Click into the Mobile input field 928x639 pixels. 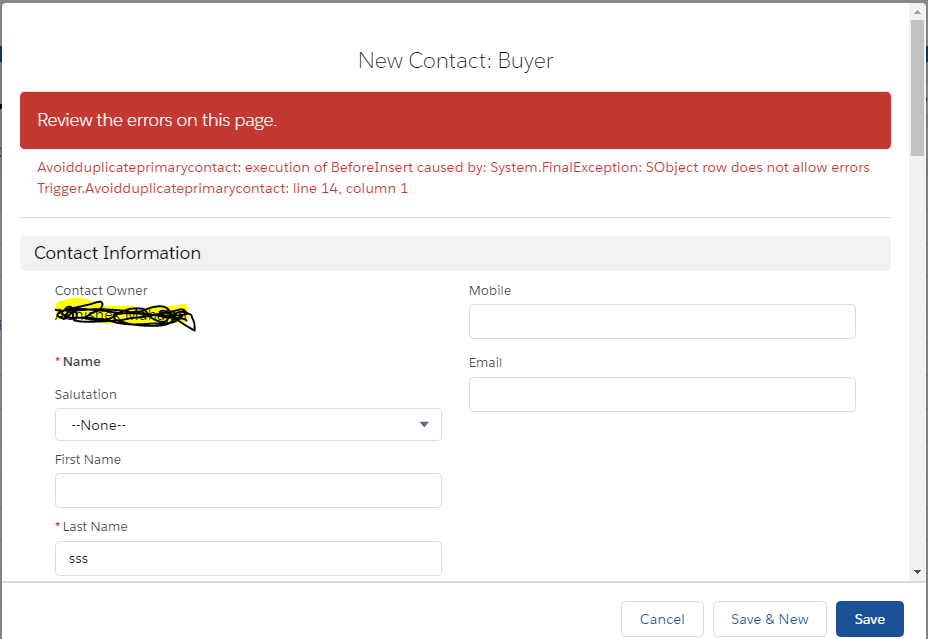(x=662, y=322)
